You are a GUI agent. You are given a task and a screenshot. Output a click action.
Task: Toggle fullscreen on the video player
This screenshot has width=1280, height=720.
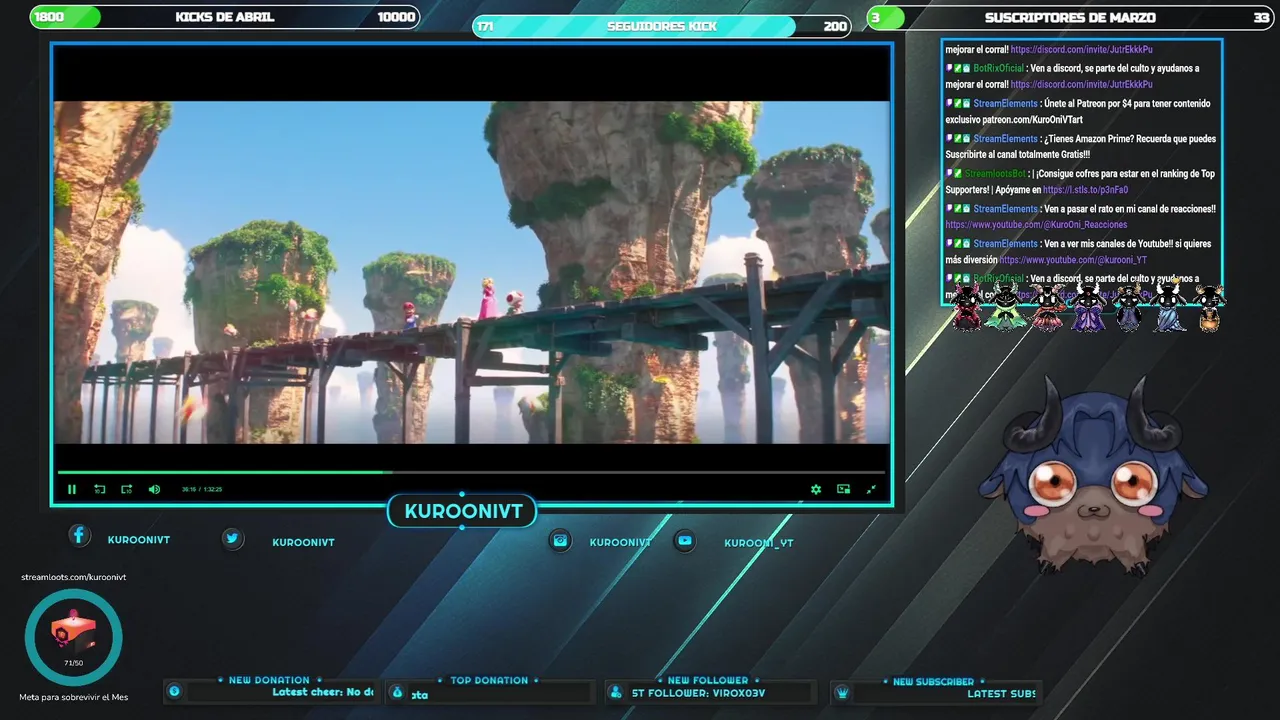[871, 489]
